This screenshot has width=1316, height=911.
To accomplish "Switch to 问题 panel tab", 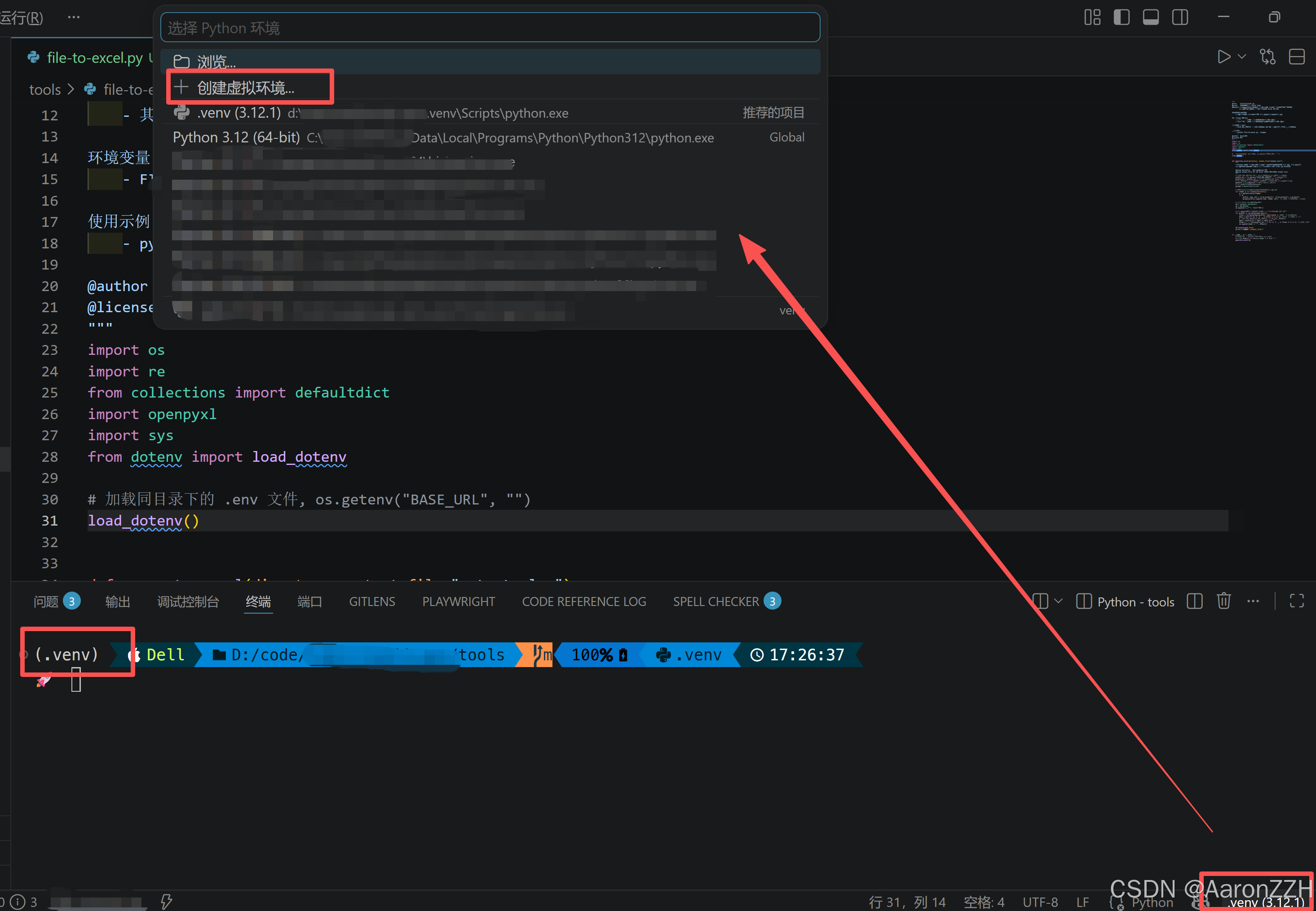I will click(x=46, y=601).
